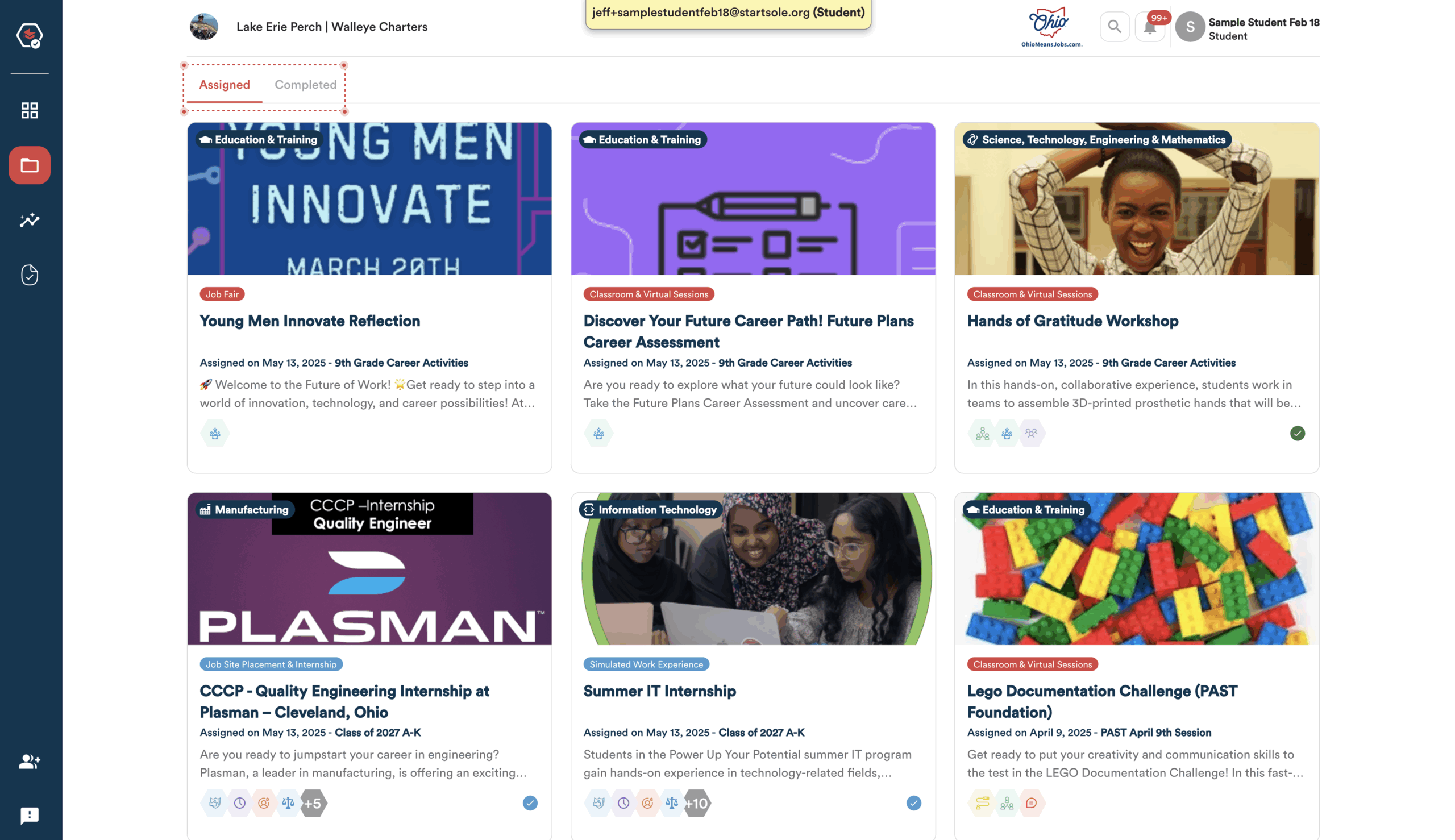The height and width of the screenshot is (840, 1455).
Task: Open Young Men Innovate Reflection title
Action: [x=310, y=321]
